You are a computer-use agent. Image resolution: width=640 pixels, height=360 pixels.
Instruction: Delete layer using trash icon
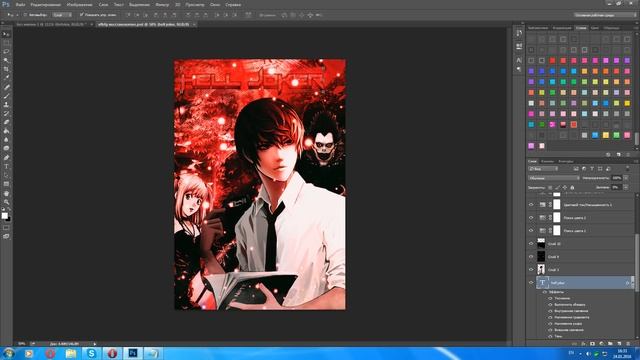(x=628, y=344)
